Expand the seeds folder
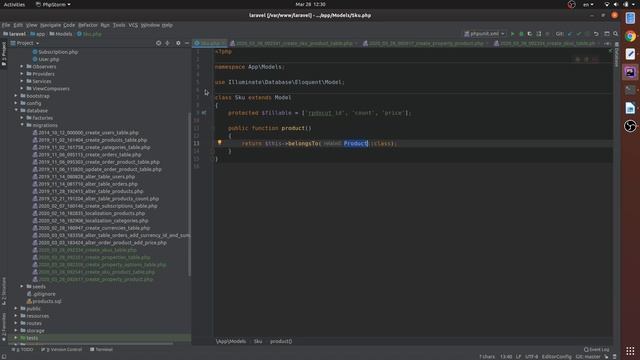 pyautogui.click(x=22, y=287)
